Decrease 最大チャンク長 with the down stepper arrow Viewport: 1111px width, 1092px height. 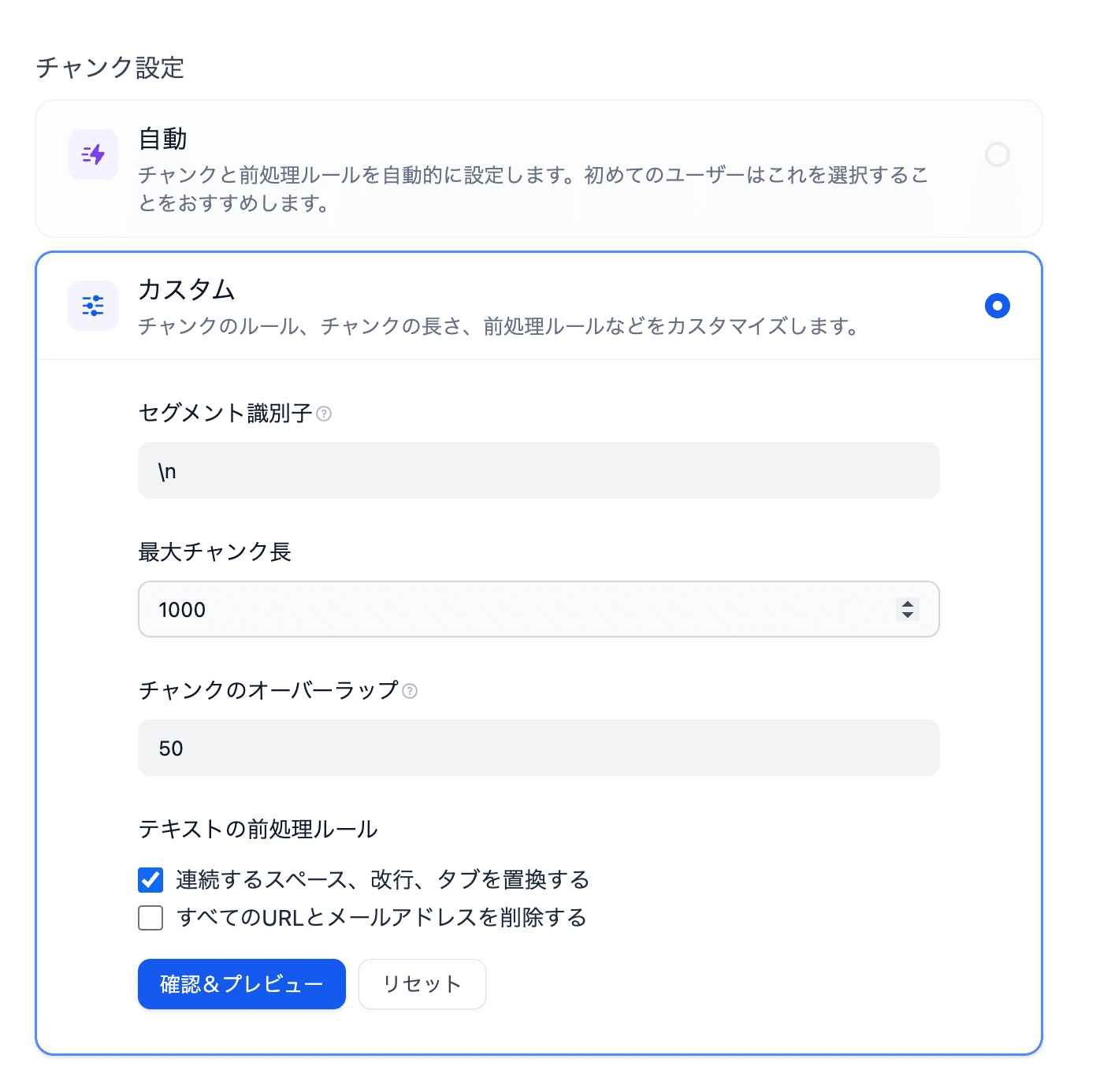tap(908, 615)
